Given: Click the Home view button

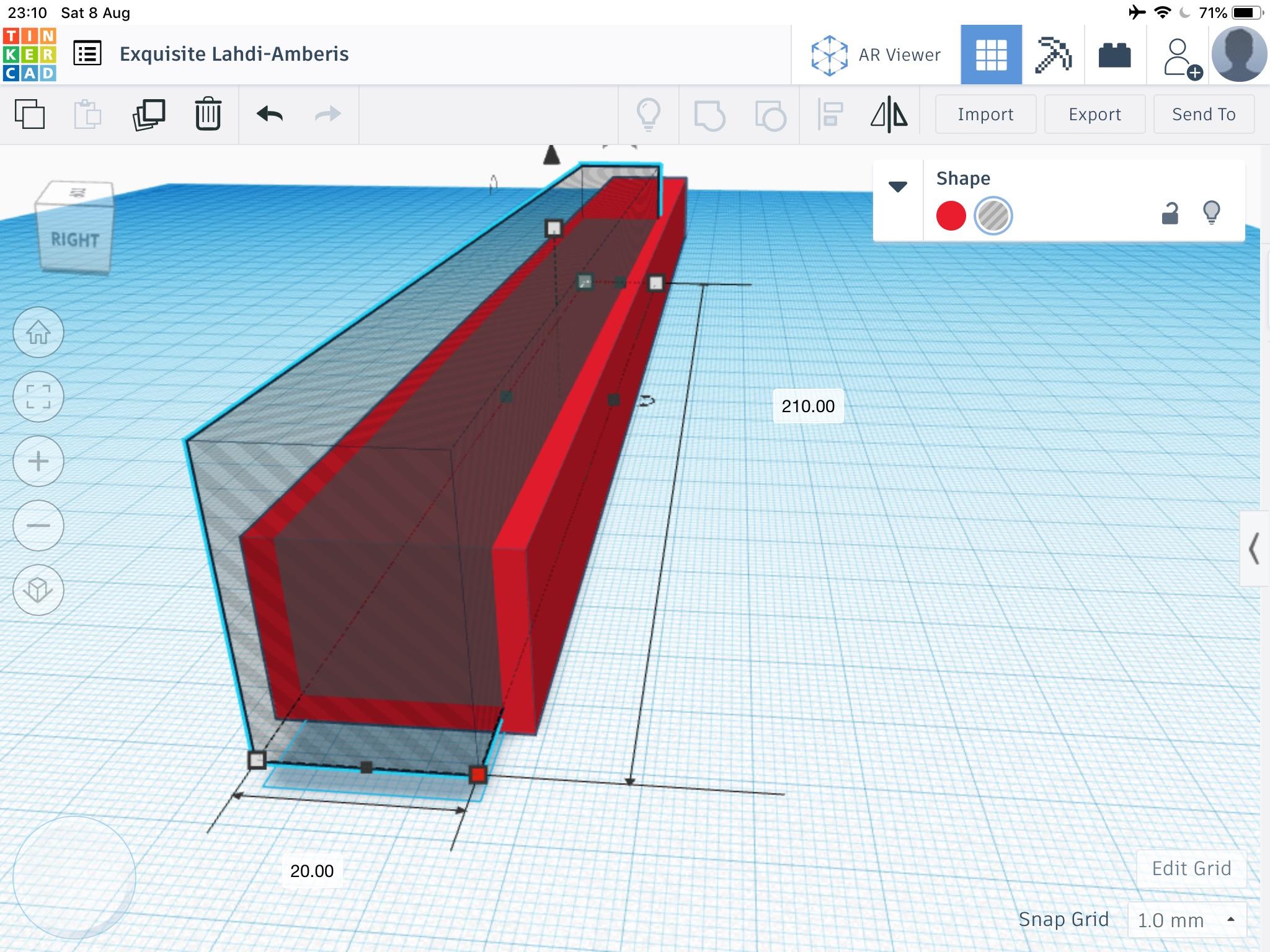Looking at the screenshot, I should click(38, 333).
